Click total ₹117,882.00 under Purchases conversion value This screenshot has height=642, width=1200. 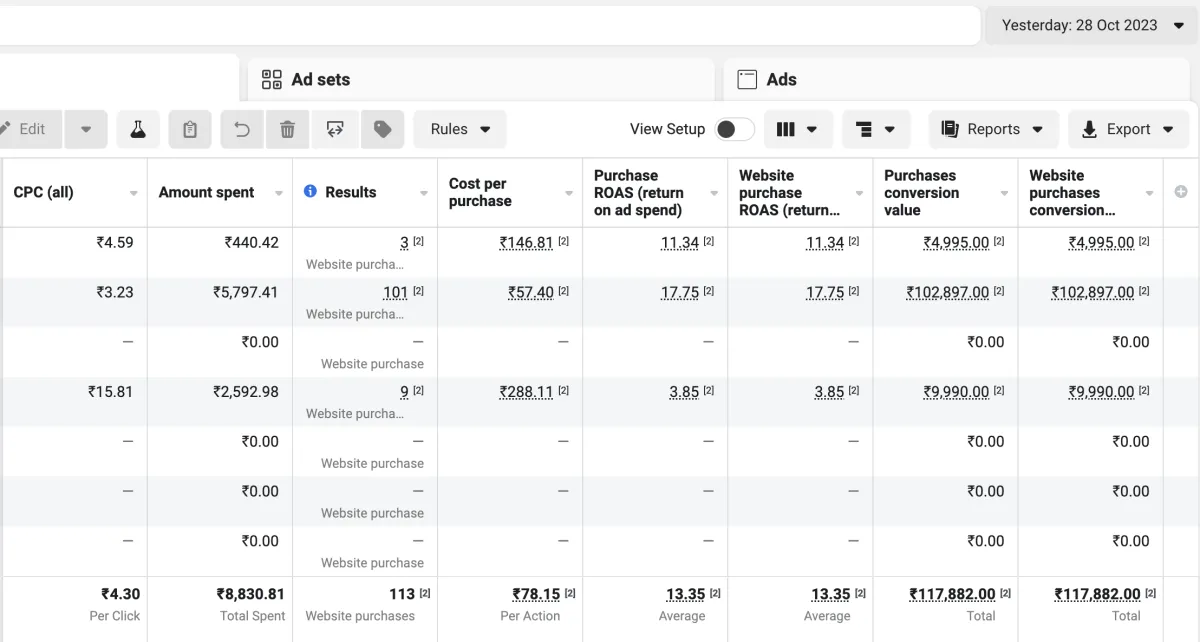952,594
